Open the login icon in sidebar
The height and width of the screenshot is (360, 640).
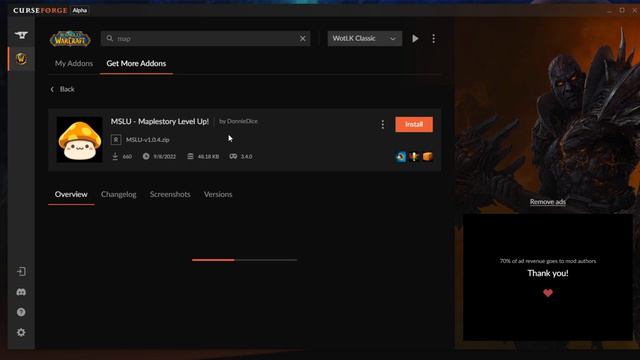pos(21,272)
